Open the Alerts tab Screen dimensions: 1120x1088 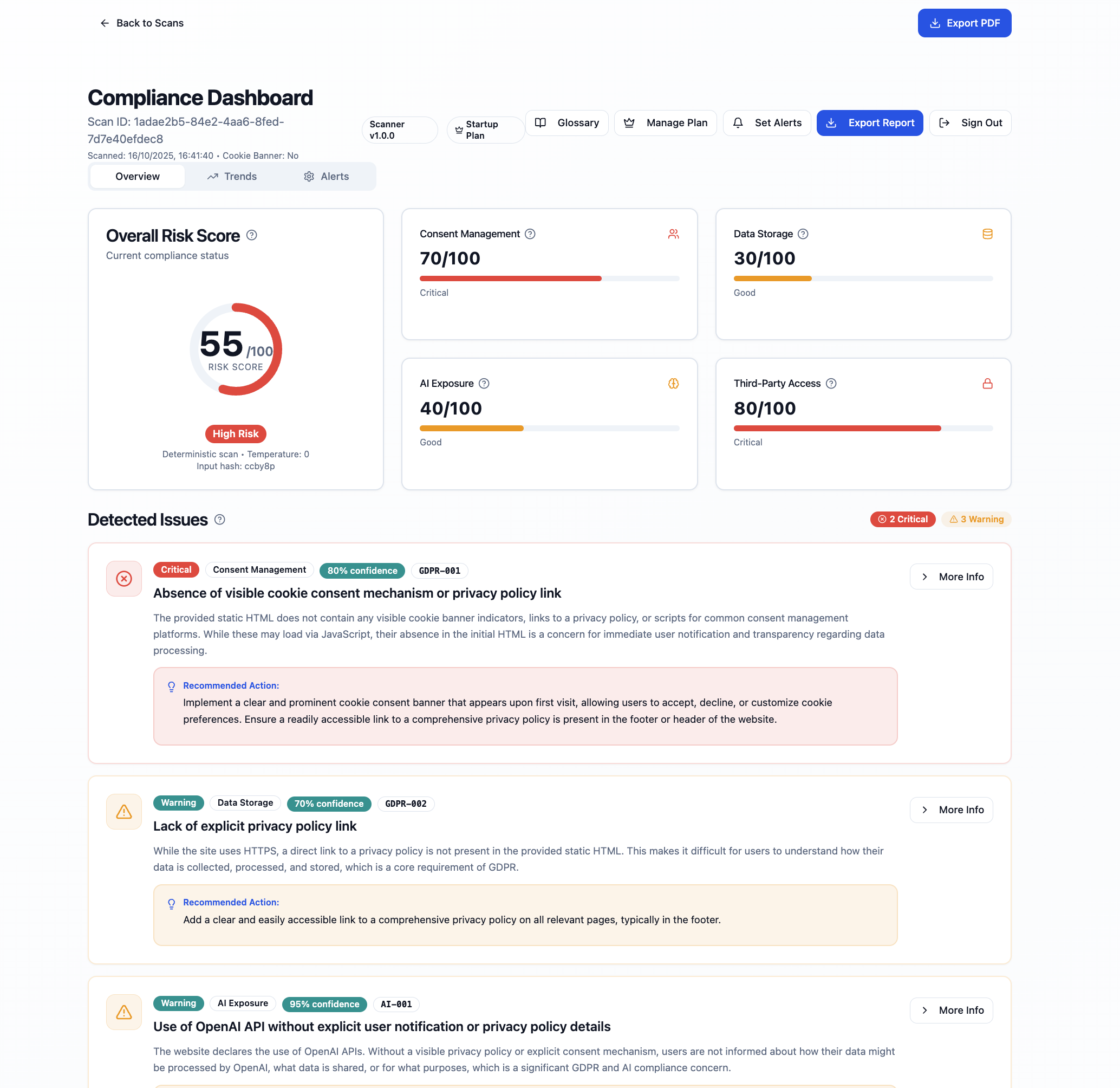click(x=326, y=176)
